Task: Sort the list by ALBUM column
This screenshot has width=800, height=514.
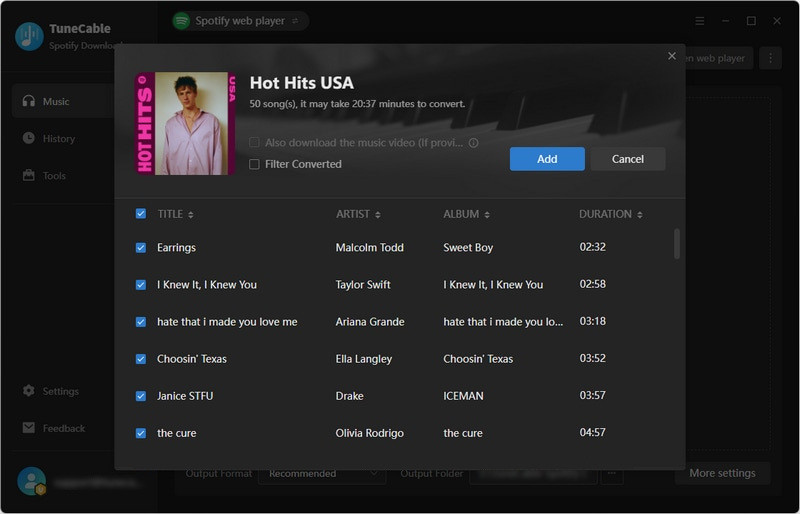Action: tap(466, 214)
